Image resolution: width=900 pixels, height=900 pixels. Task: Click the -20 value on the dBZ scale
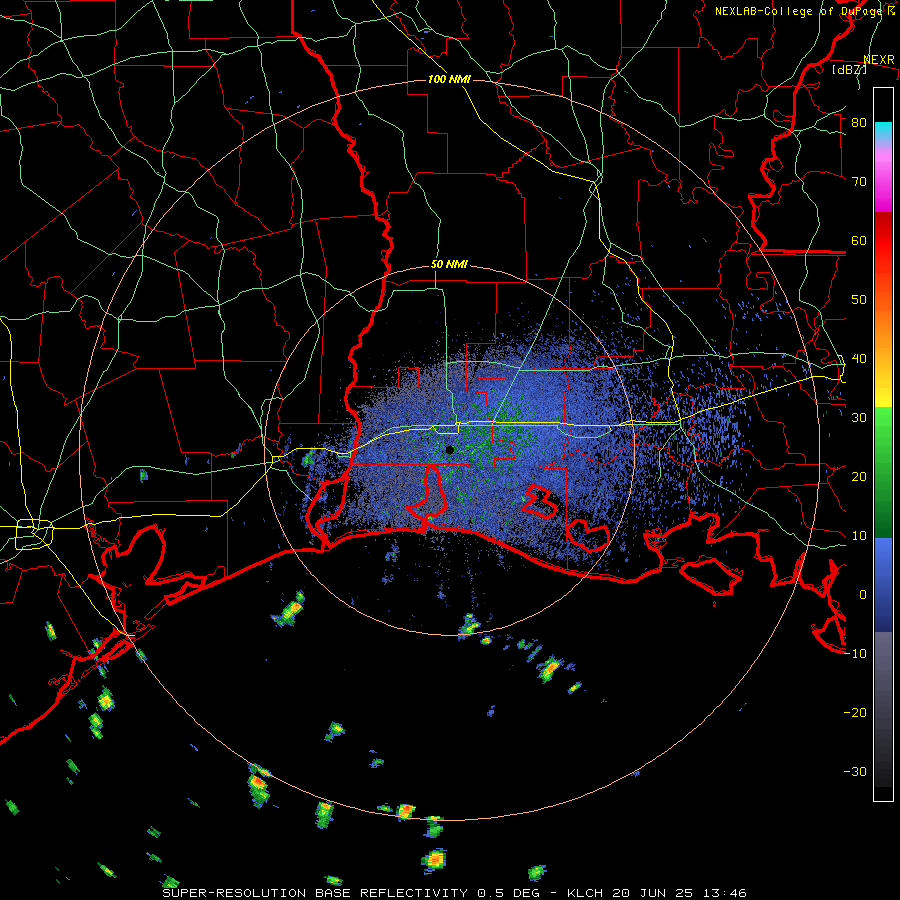pos(855,712)
